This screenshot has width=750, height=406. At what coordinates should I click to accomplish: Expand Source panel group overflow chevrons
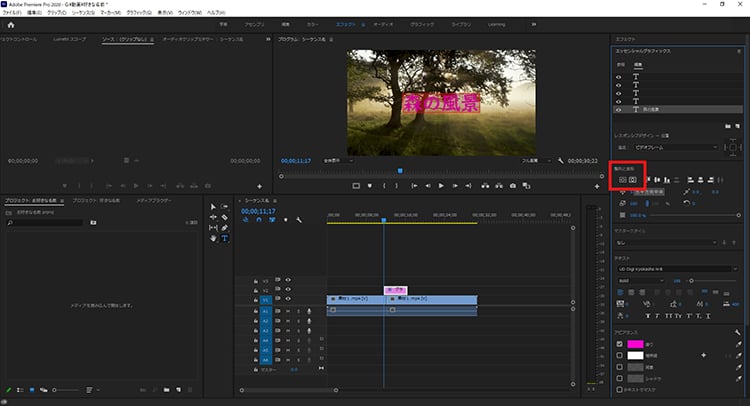point(268,39)
